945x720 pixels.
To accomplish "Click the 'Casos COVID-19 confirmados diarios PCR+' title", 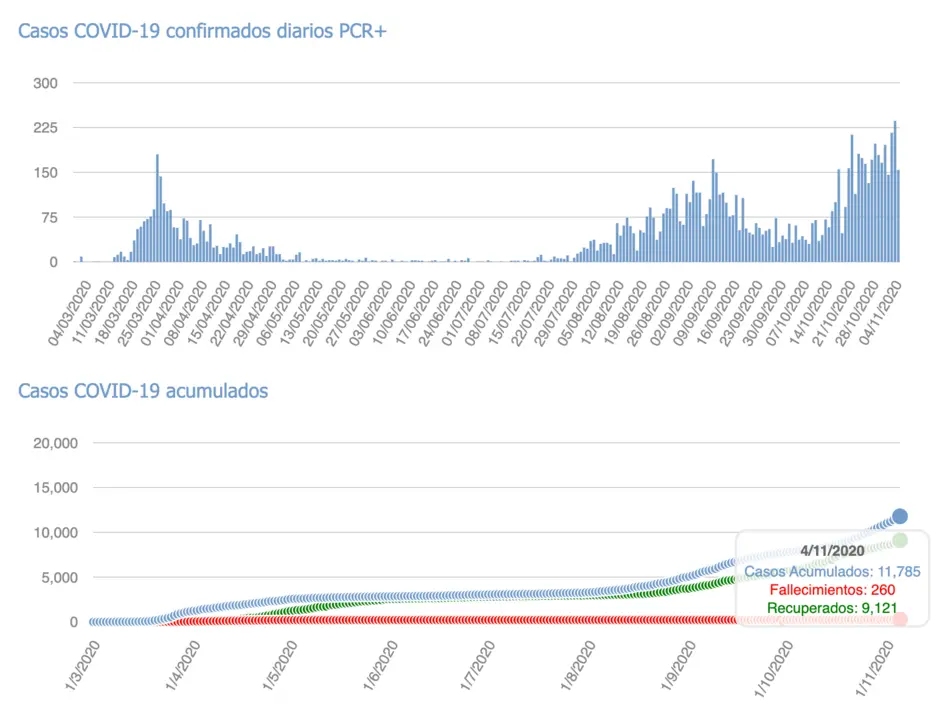I will (x=202, y=31).
